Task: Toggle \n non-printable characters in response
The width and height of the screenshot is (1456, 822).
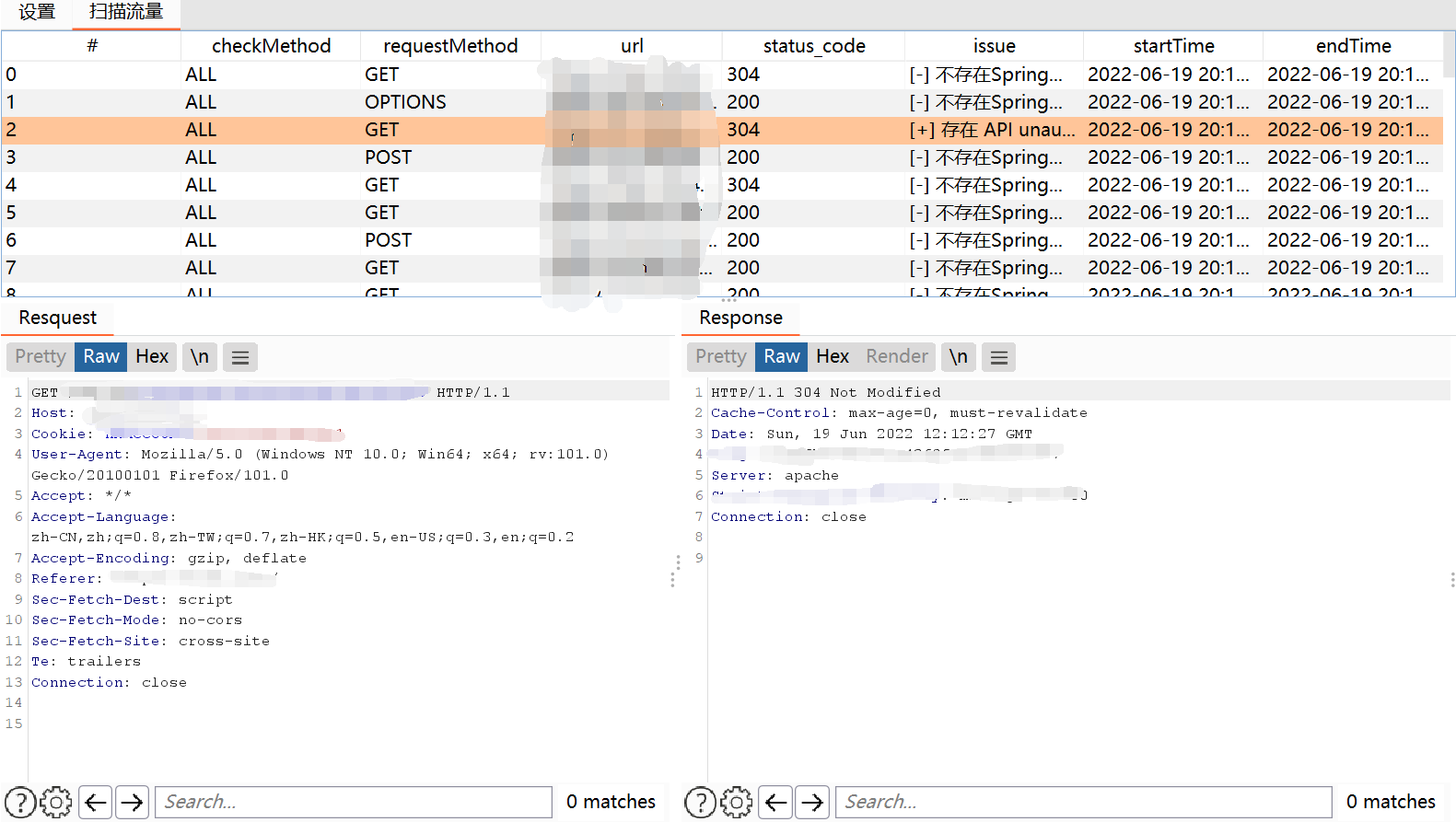Action: [959, 357]
